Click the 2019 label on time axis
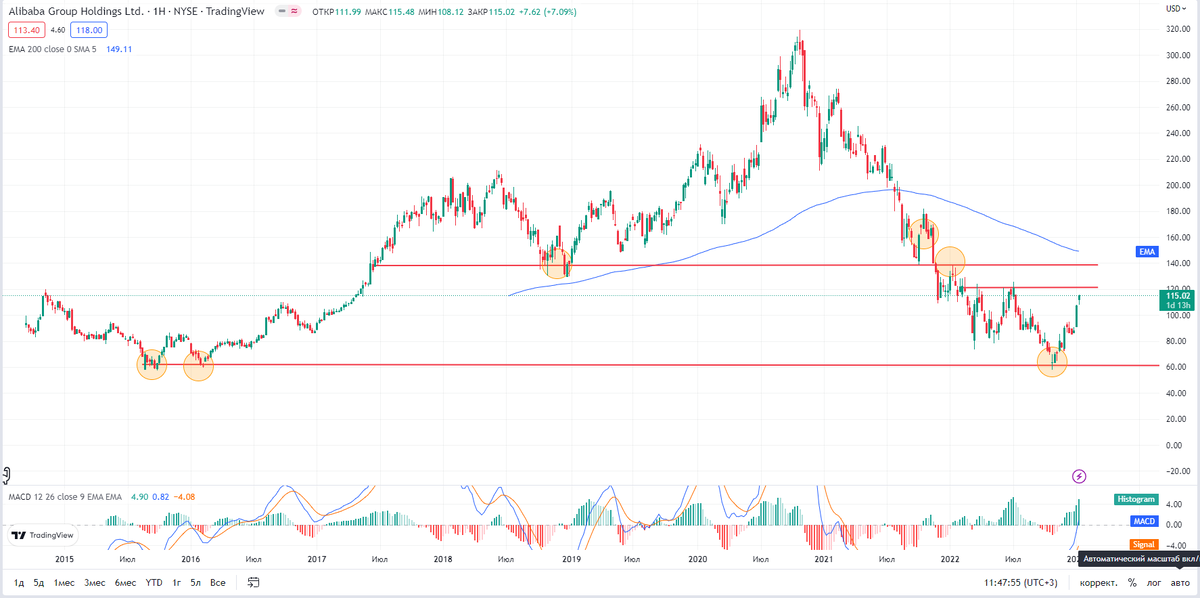Screen dimensions: 1200x598 coord(571,559)
